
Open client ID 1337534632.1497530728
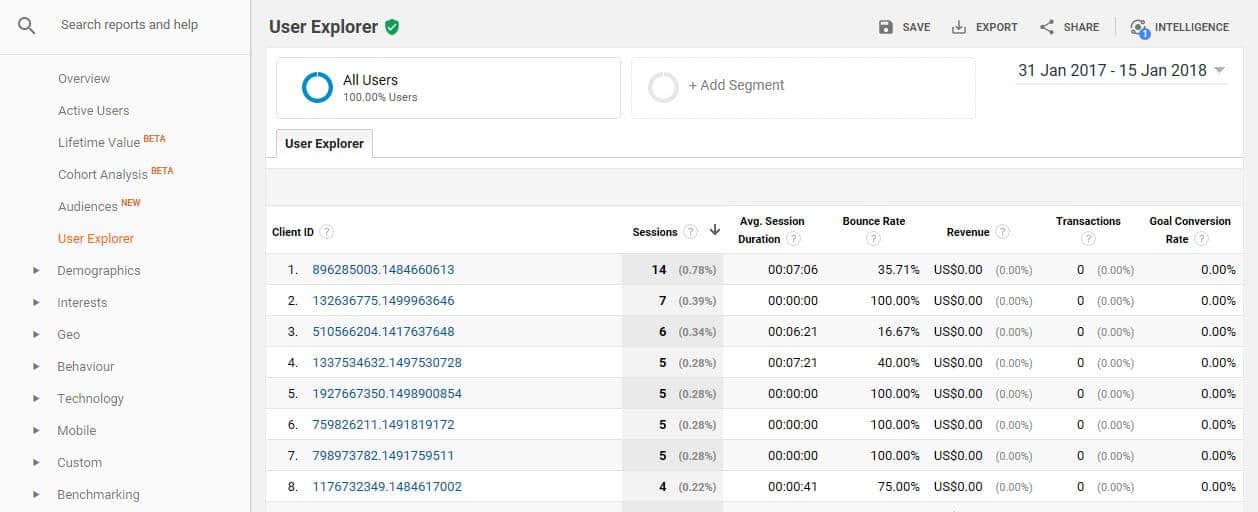pyautogui.click(x=387, y=363)
